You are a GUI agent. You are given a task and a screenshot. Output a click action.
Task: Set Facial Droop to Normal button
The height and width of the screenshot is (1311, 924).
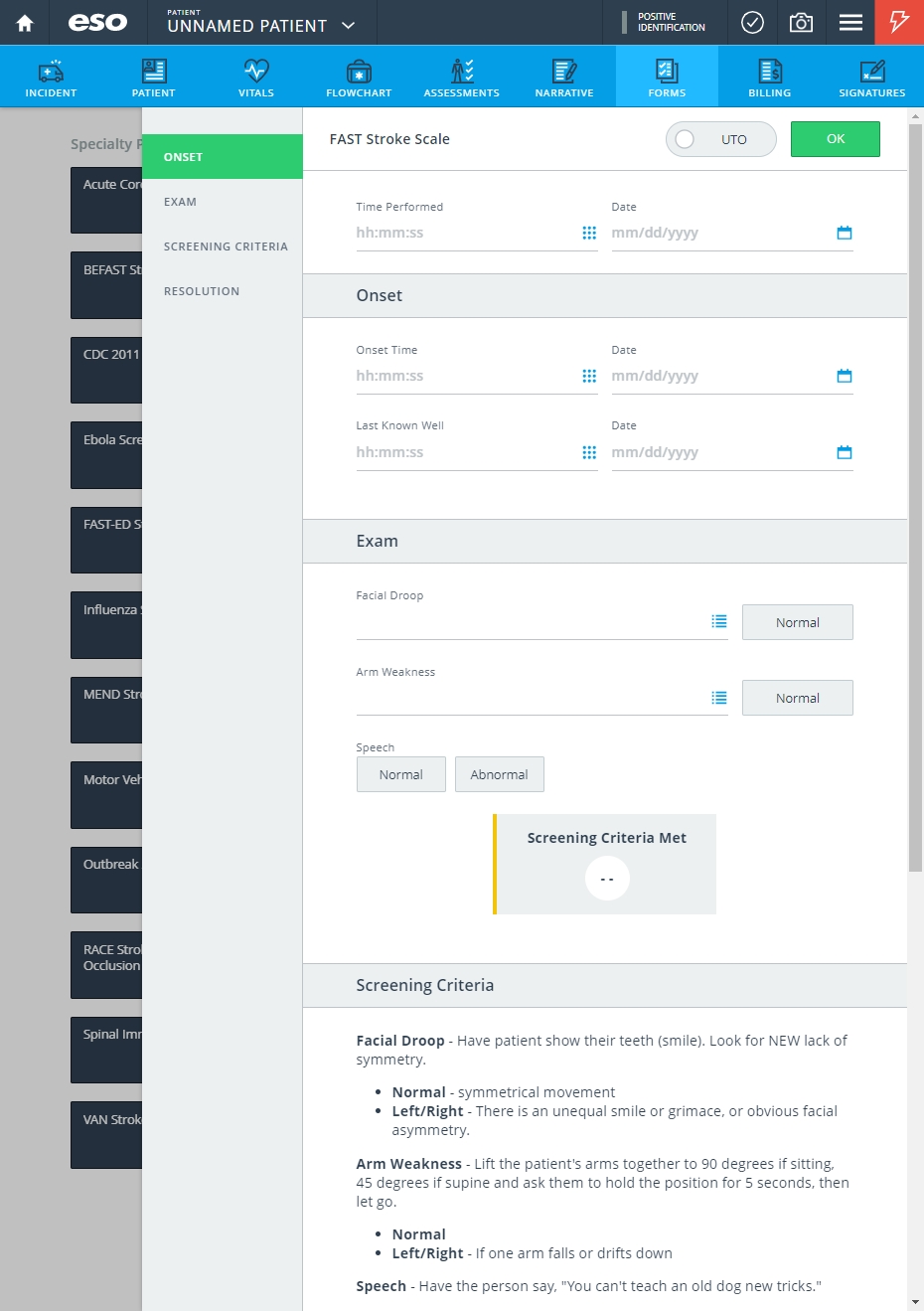797,622
